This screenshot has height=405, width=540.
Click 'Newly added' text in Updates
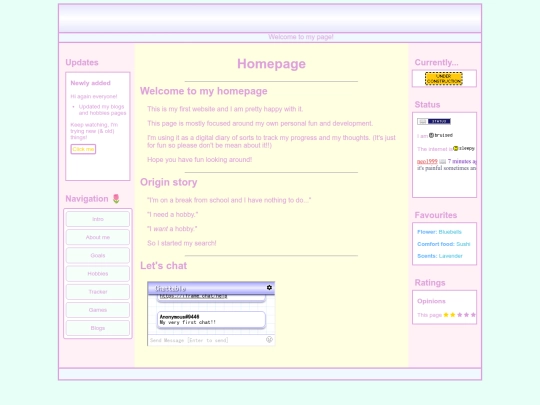pyautogui.click(x=91, y=83)
